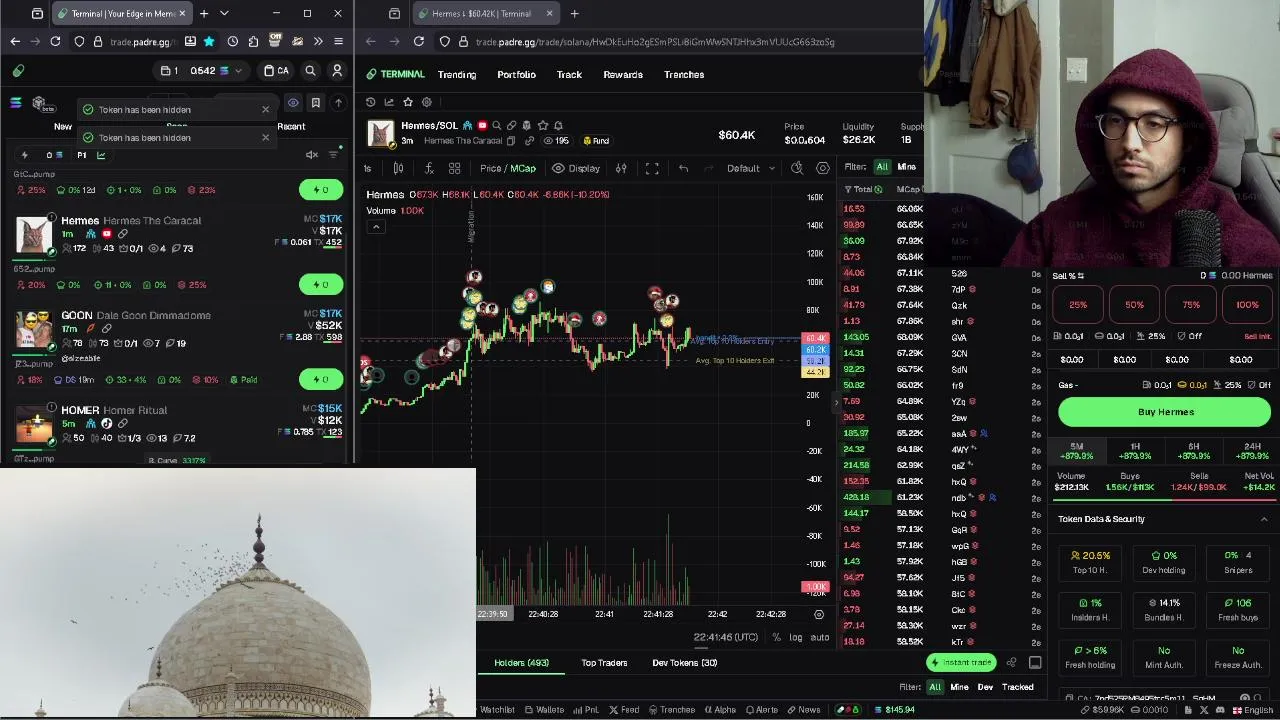
Task: Open the chart layout grid icon
Action: tap(455, 168)
